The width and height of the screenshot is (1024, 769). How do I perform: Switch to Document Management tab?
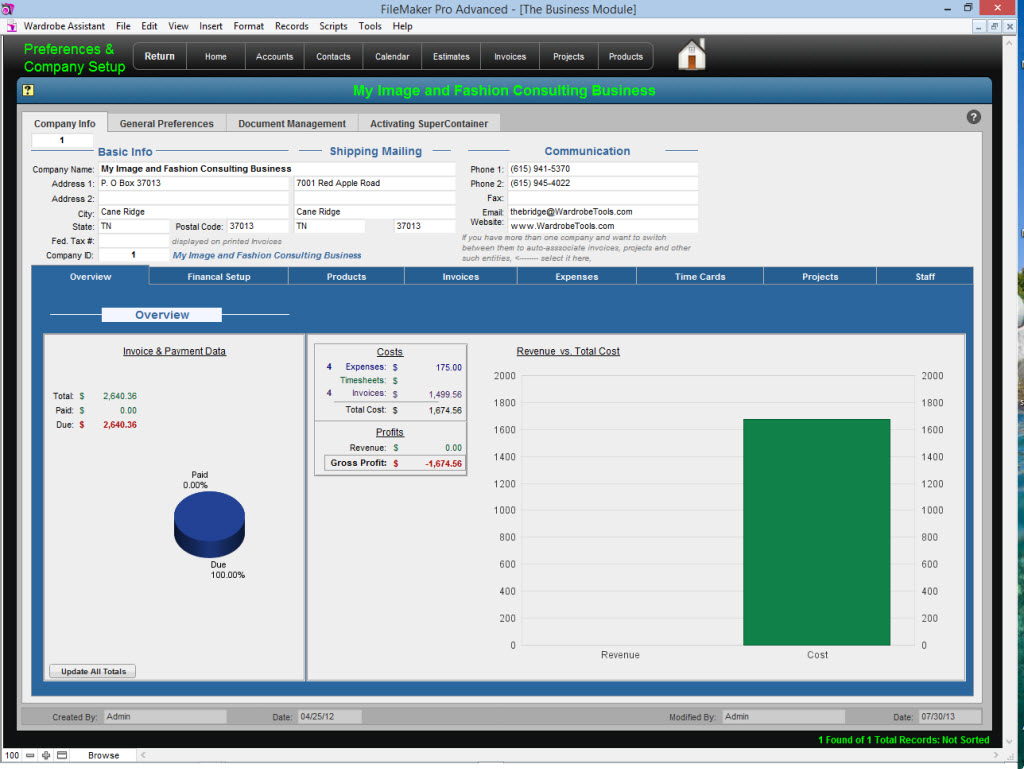pos(292,123)
